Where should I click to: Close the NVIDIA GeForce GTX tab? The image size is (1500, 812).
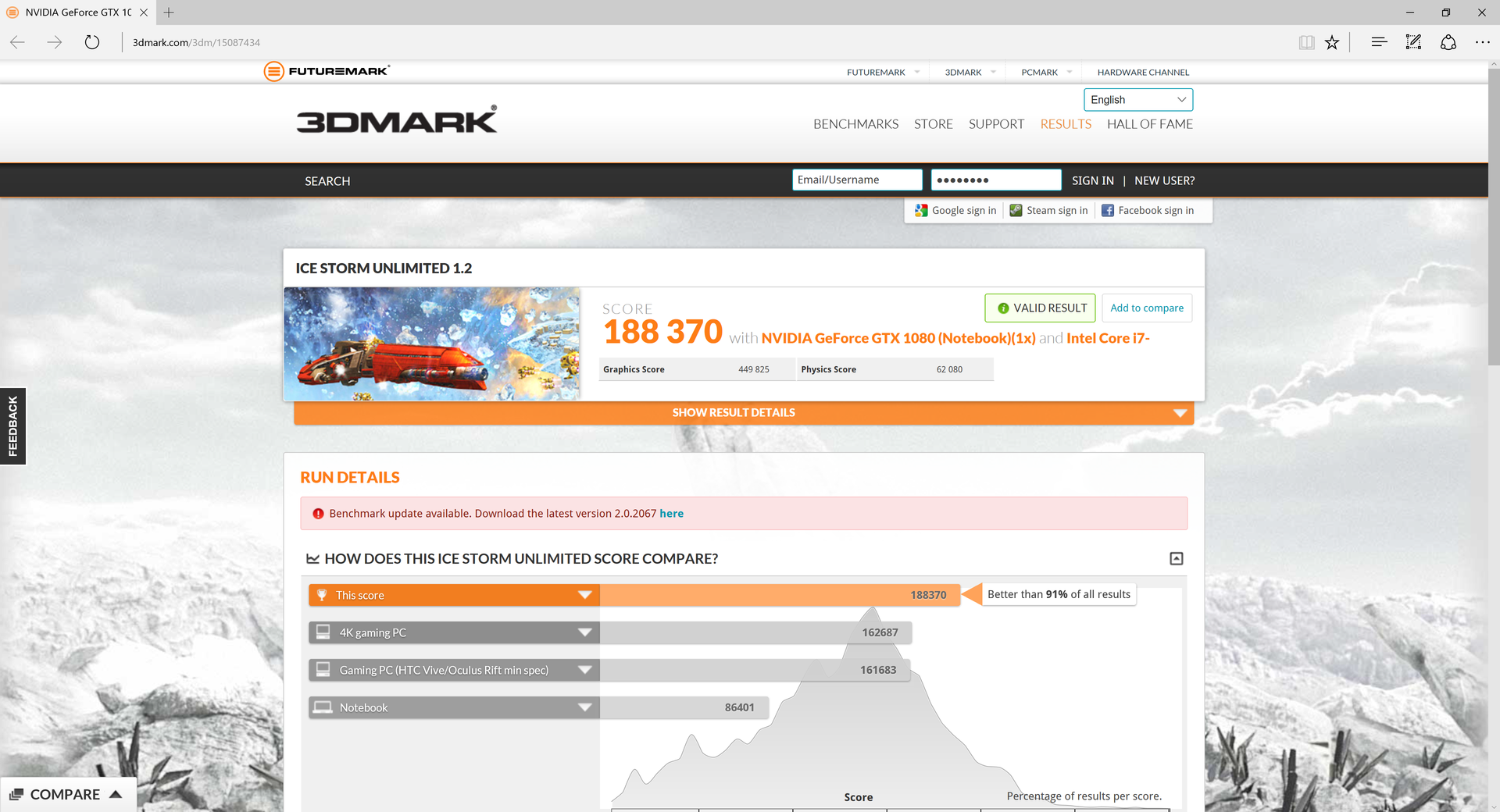tap(144, 12)
